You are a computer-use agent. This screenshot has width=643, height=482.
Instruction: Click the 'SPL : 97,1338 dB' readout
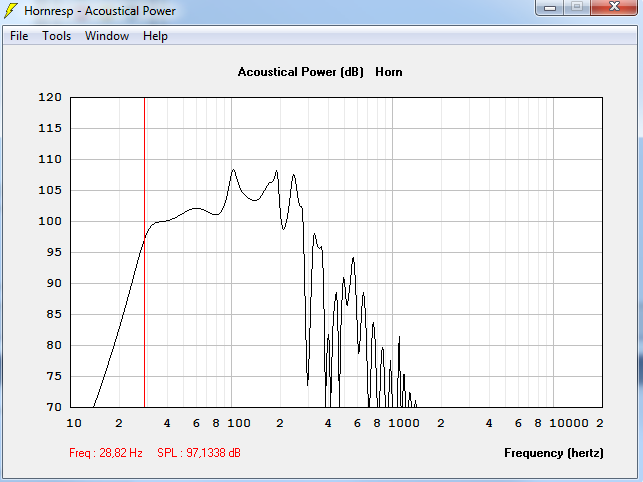click(x=199, y=453)
